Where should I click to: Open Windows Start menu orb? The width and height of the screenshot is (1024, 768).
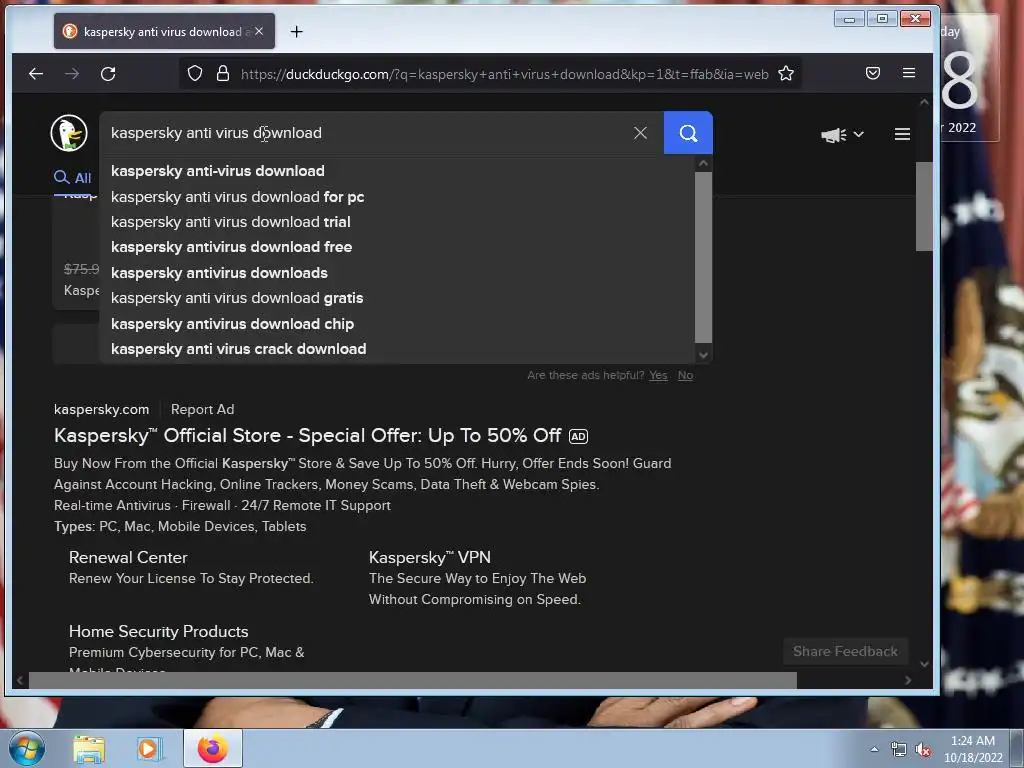point(26,748)
